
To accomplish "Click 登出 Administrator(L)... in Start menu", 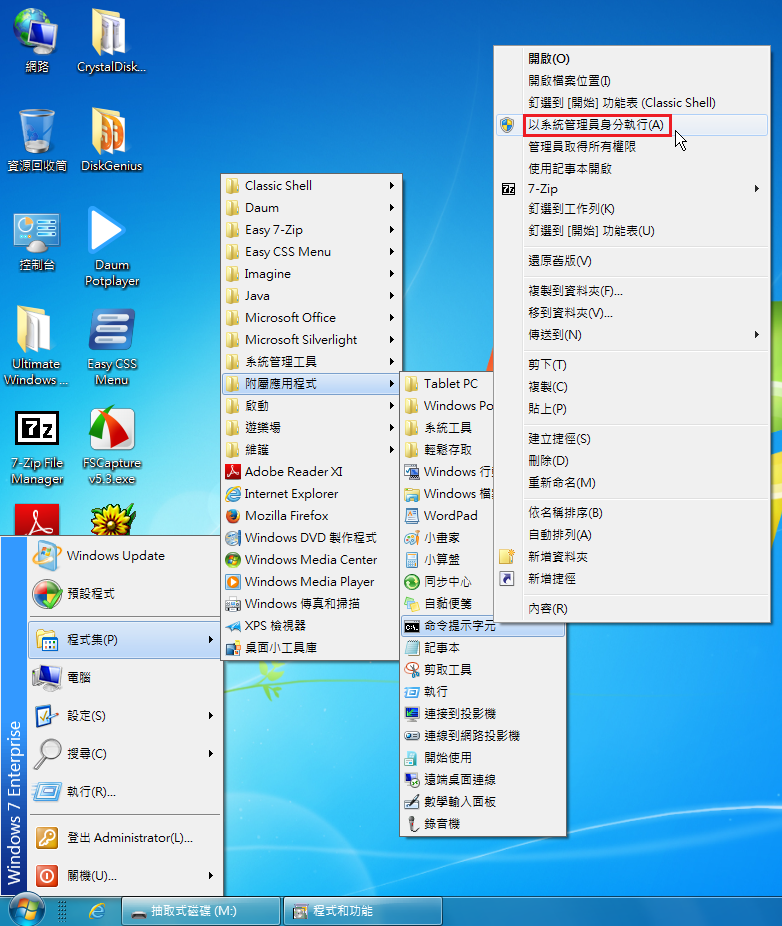I will [x=125, y=837].
